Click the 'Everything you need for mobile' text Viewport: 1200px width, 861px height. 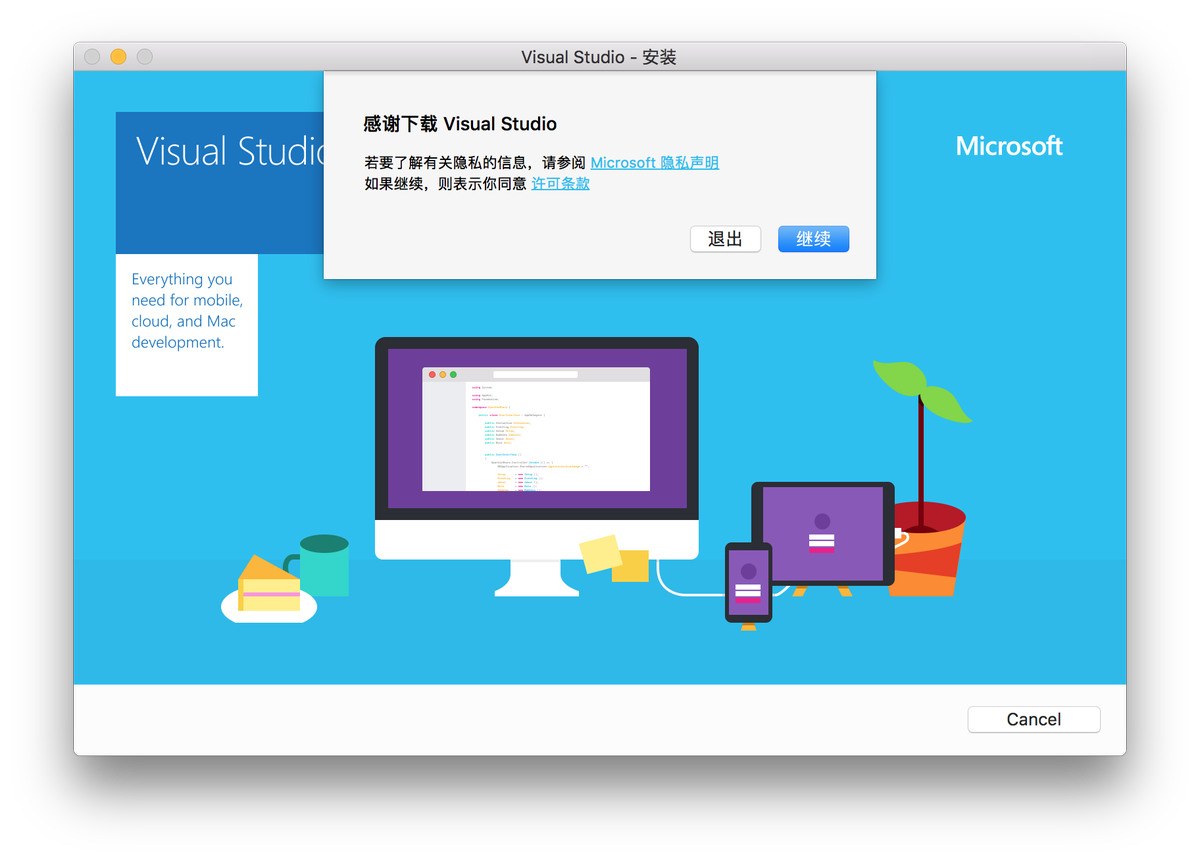pyautogui.click(x=187, y=311)
